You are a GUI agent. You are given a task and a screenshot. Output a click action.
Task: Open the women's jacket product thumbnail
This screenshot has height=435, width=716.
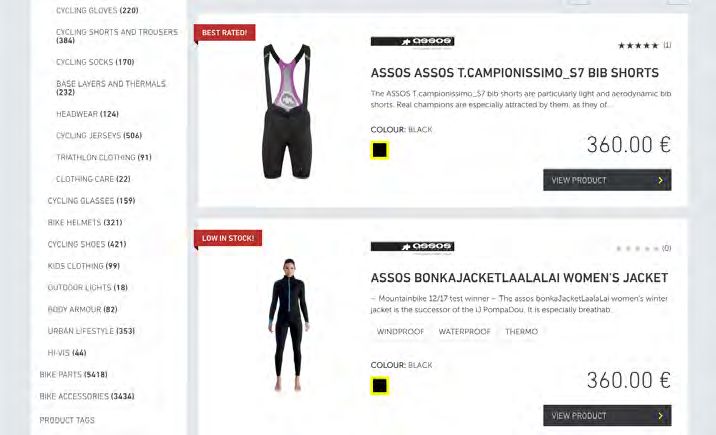288,325
